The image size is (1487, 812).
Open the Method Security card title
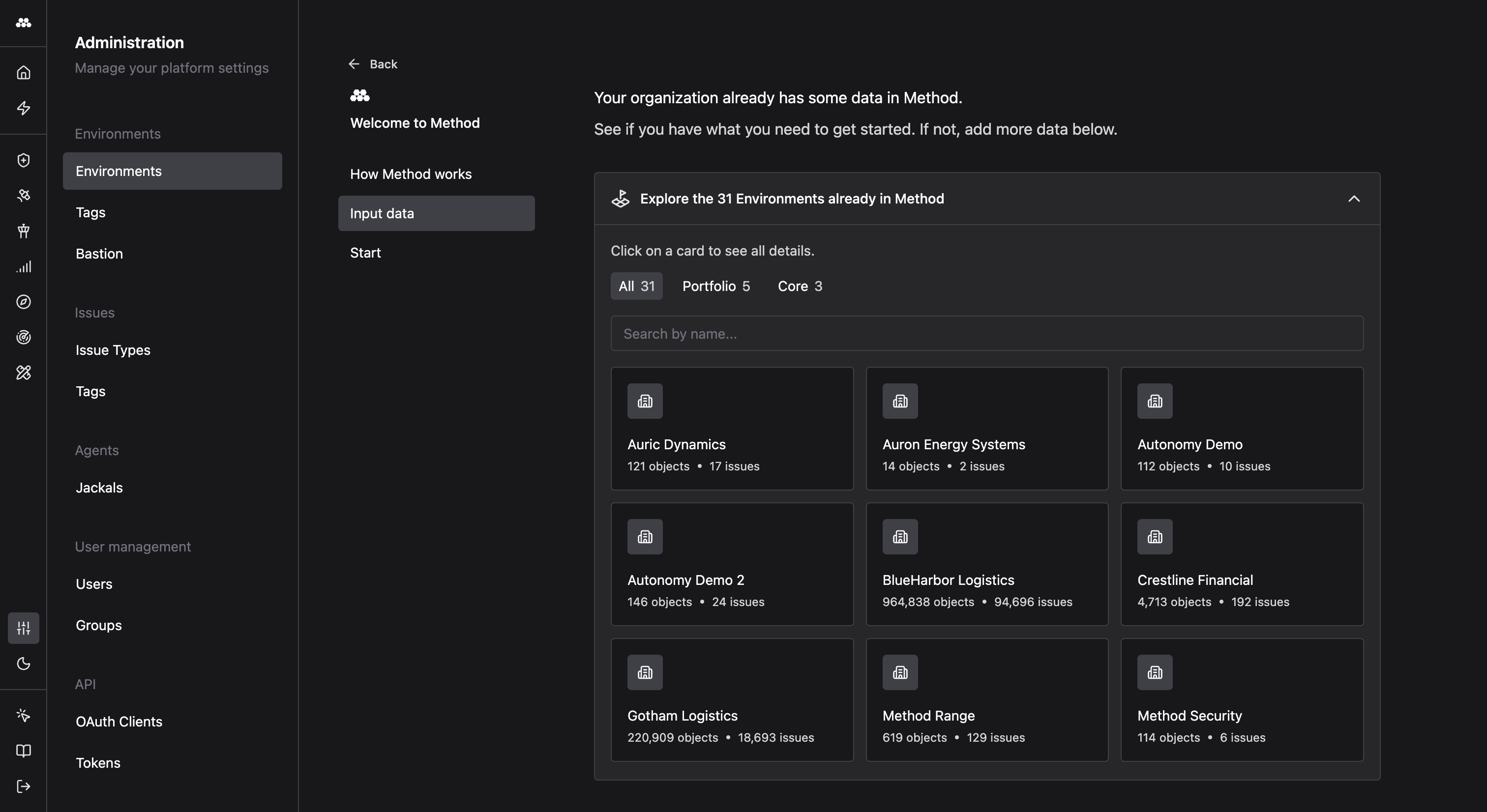click(x=1189, y=716)
